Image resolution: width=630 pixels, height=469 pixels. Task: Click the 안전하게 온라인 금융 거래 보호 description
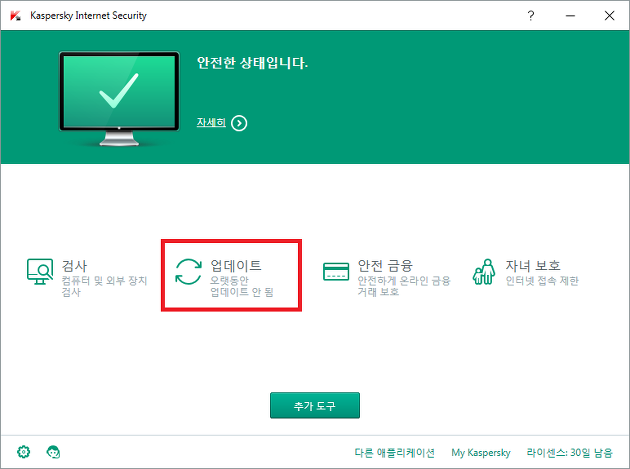point(404,286)
